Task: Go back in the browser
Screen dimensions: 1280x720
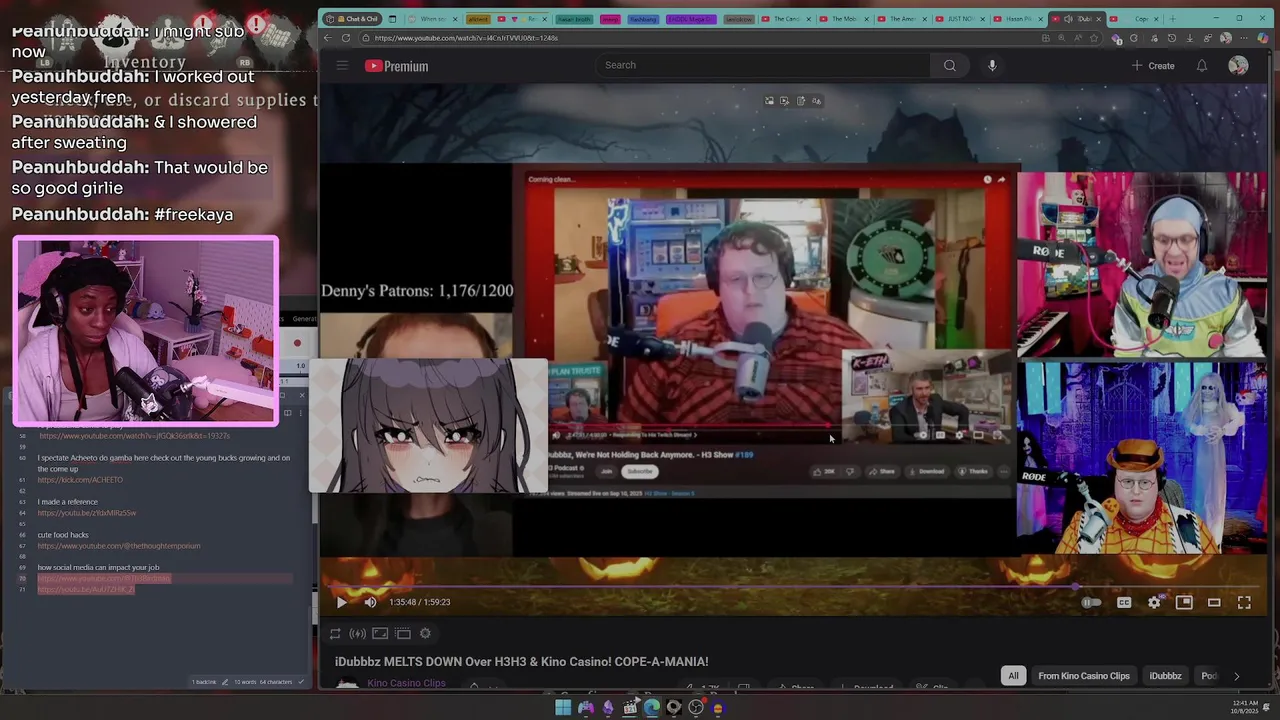Action: pyautogui.click(x=327, y=38)
